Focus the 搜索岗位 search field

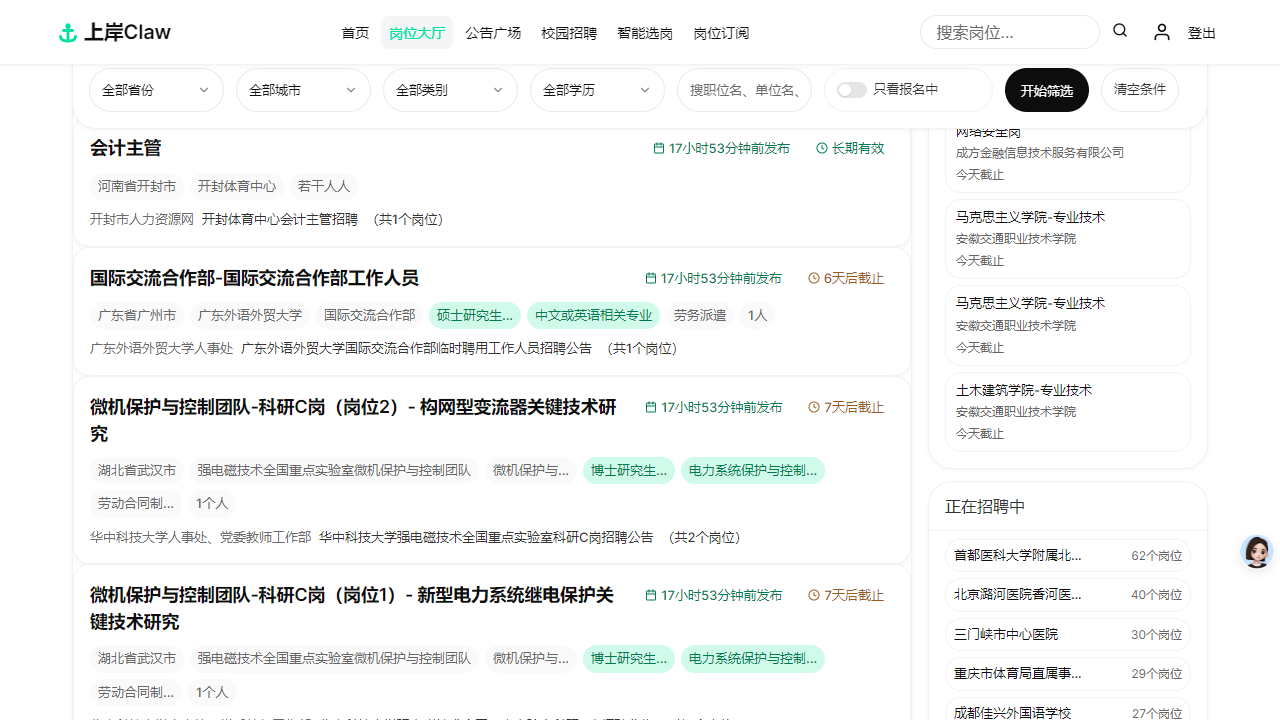(x=1010, y=32)
